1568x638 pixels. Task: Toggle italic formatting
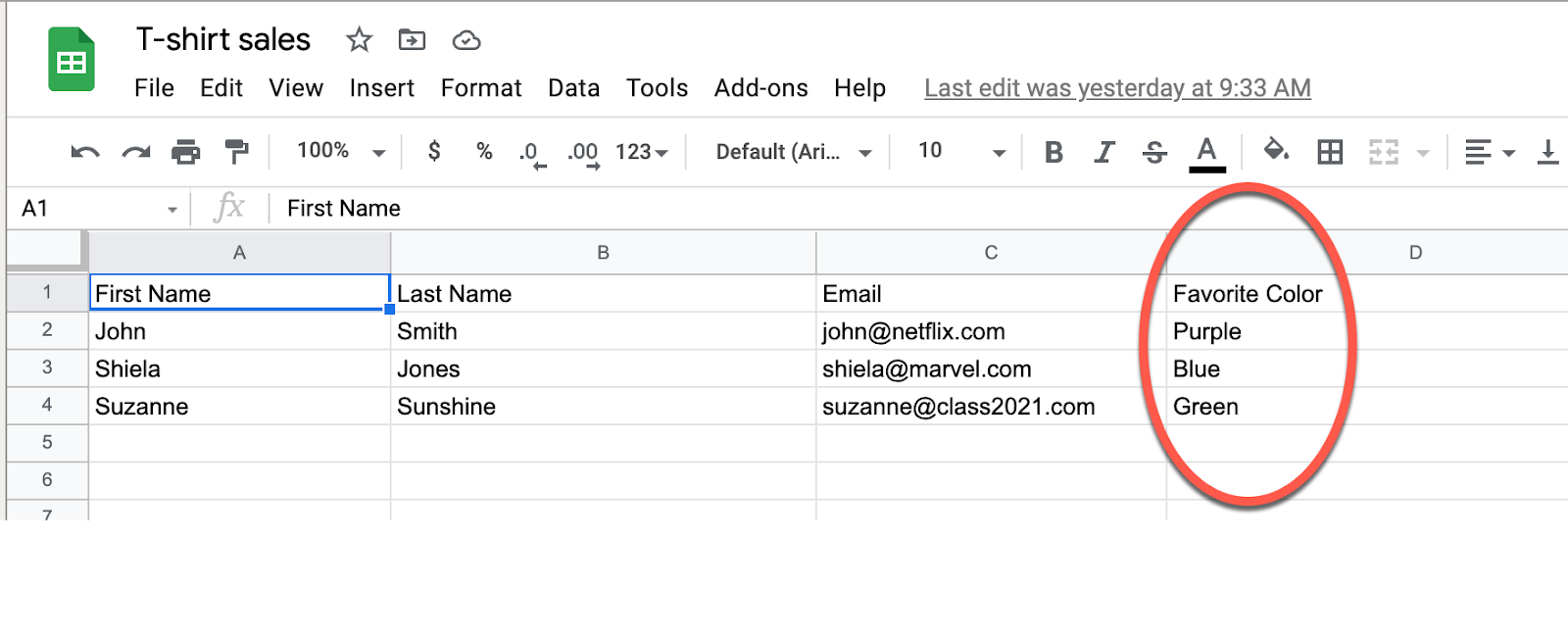1104,152
